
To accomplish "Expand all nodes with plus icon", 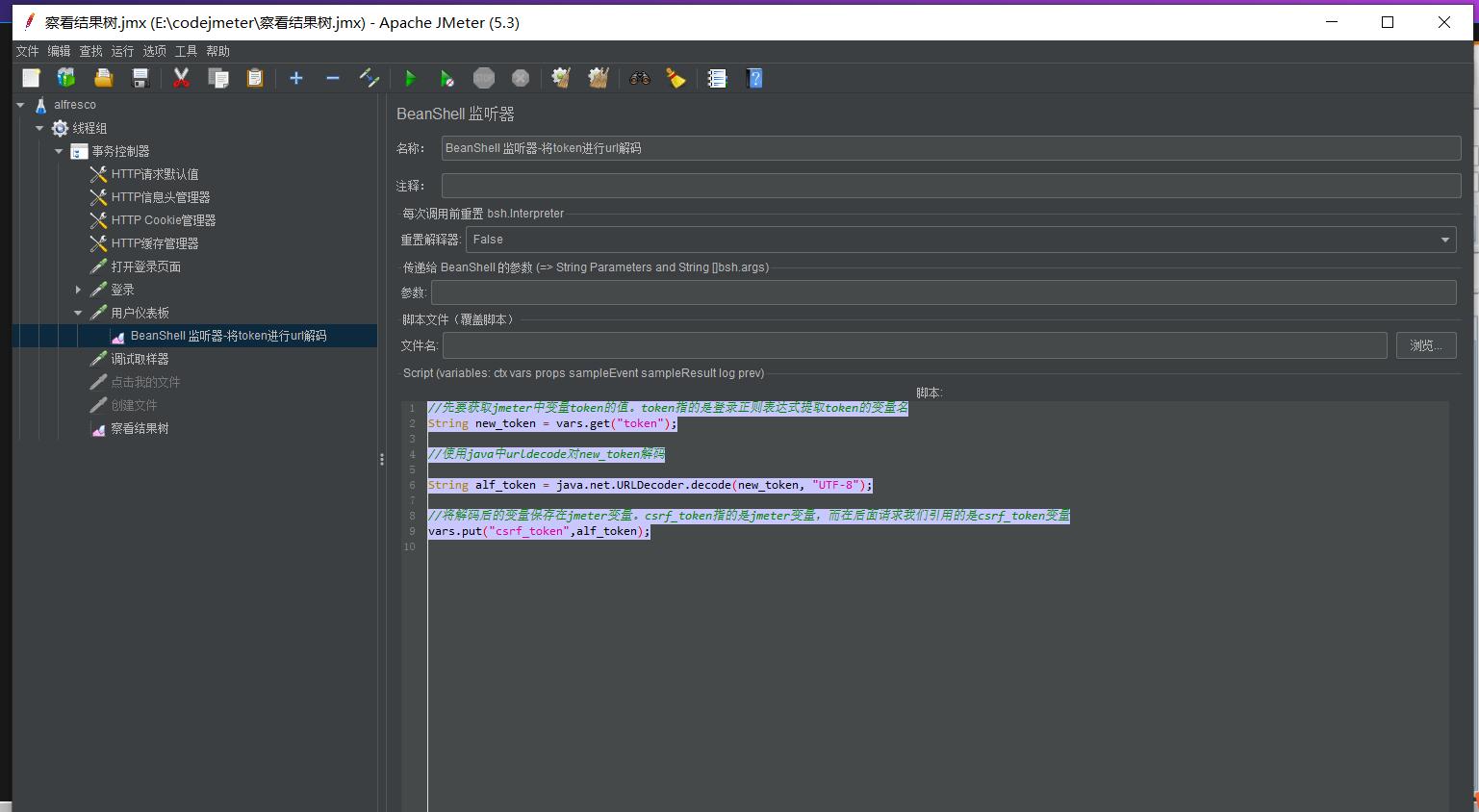I will tap(296, 78).
